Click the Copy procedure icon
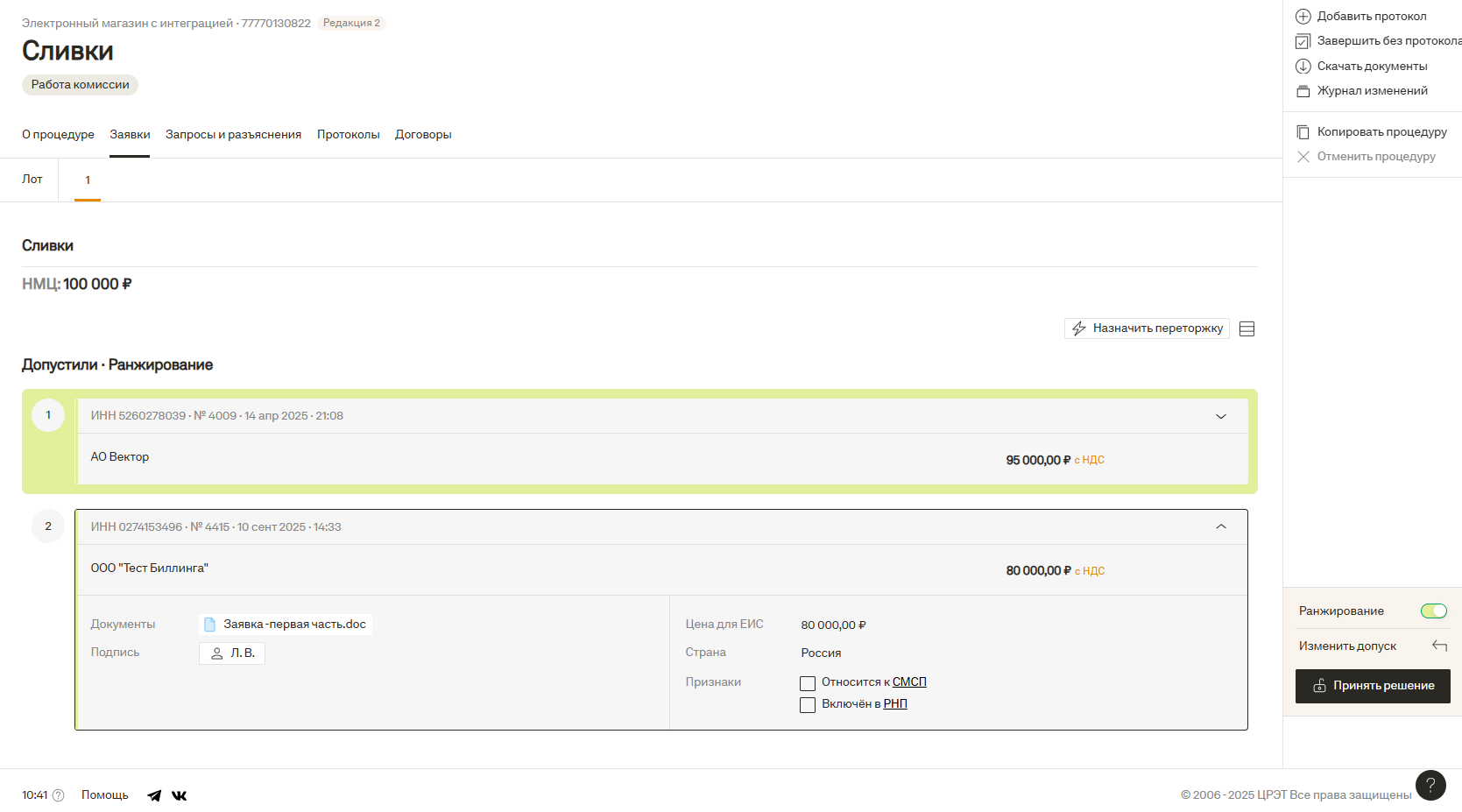Image resolution: width=1462 pixels, height=812 pixels. point(1303,132)
